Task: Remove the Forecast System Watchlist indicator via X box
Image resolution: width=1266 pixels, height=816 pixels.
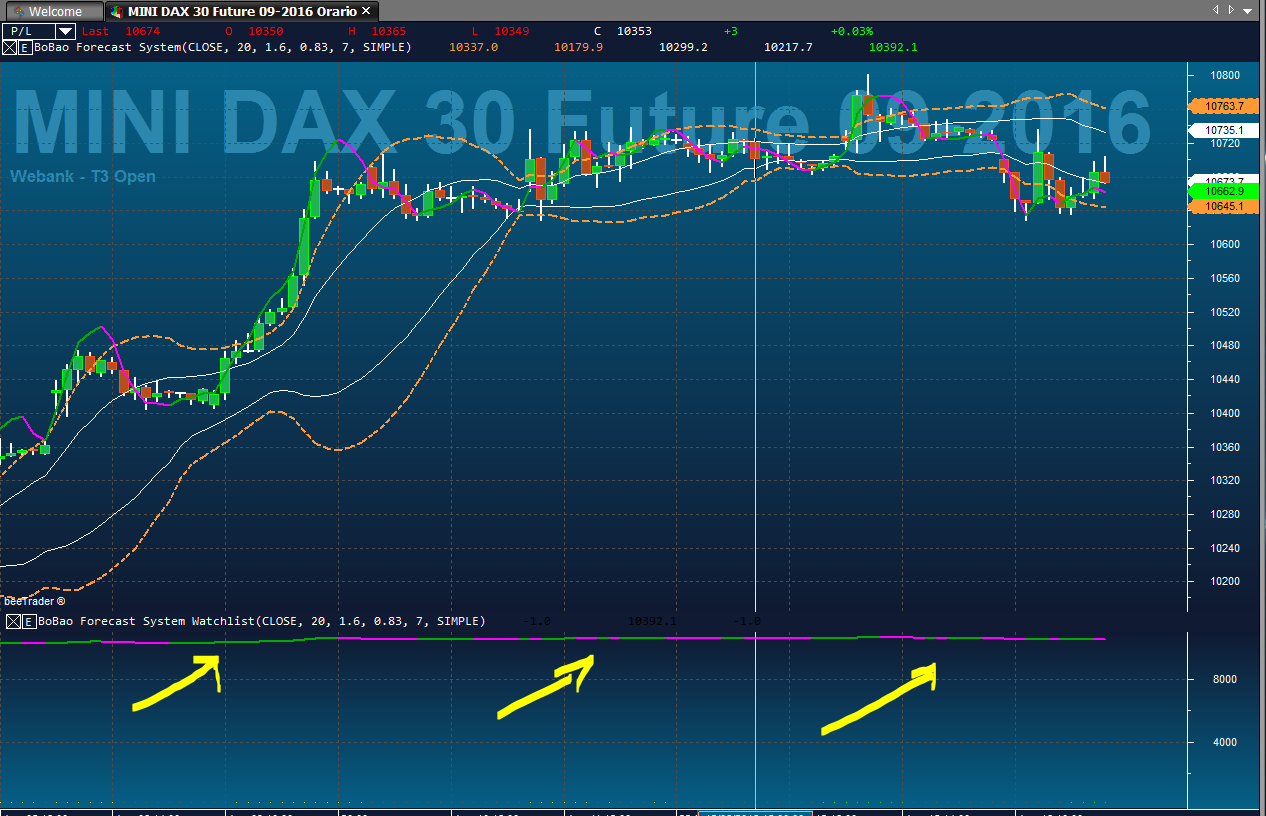Action: (11, 621)
